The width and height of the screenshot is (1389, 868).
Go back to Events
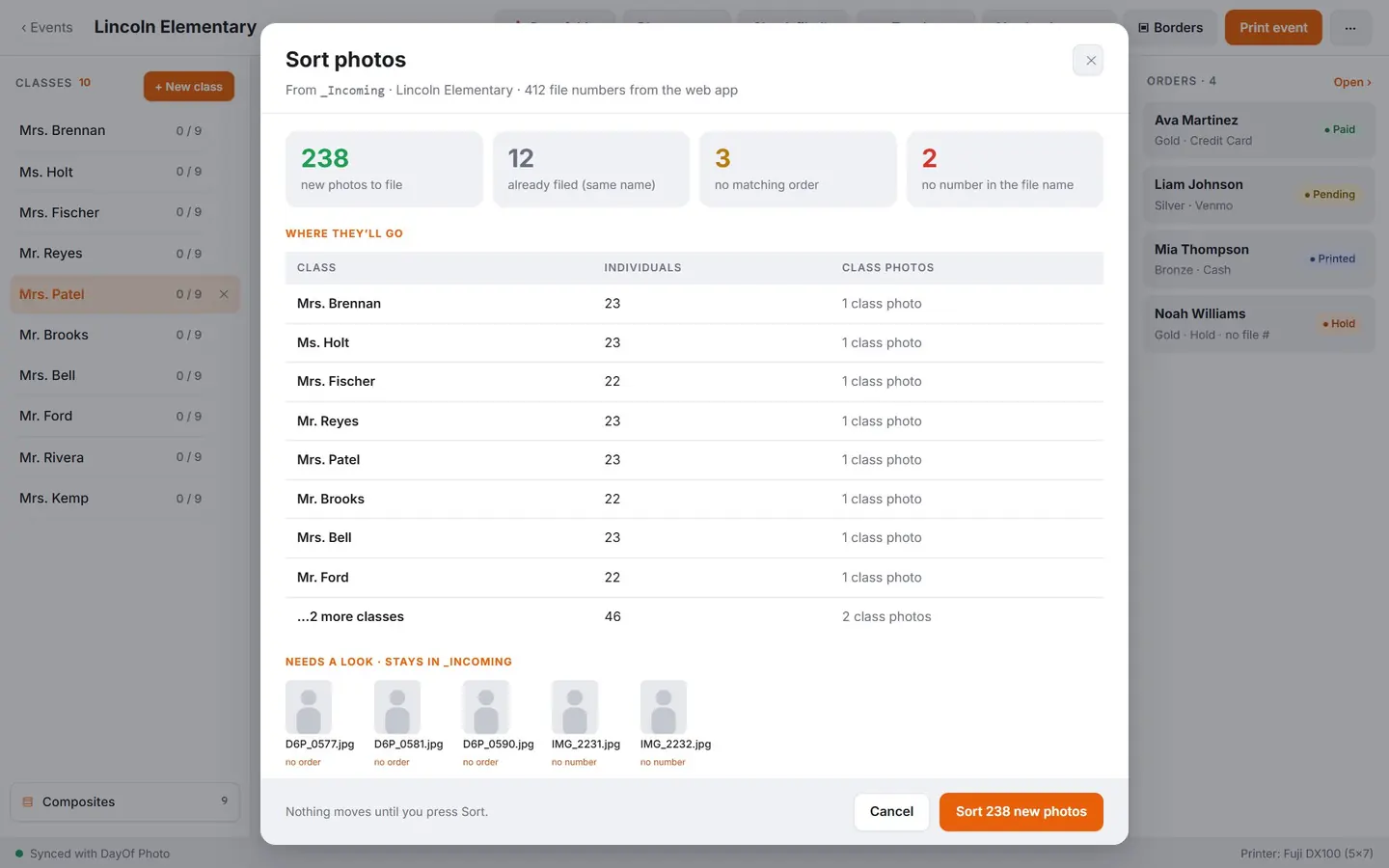click(46, 28)
